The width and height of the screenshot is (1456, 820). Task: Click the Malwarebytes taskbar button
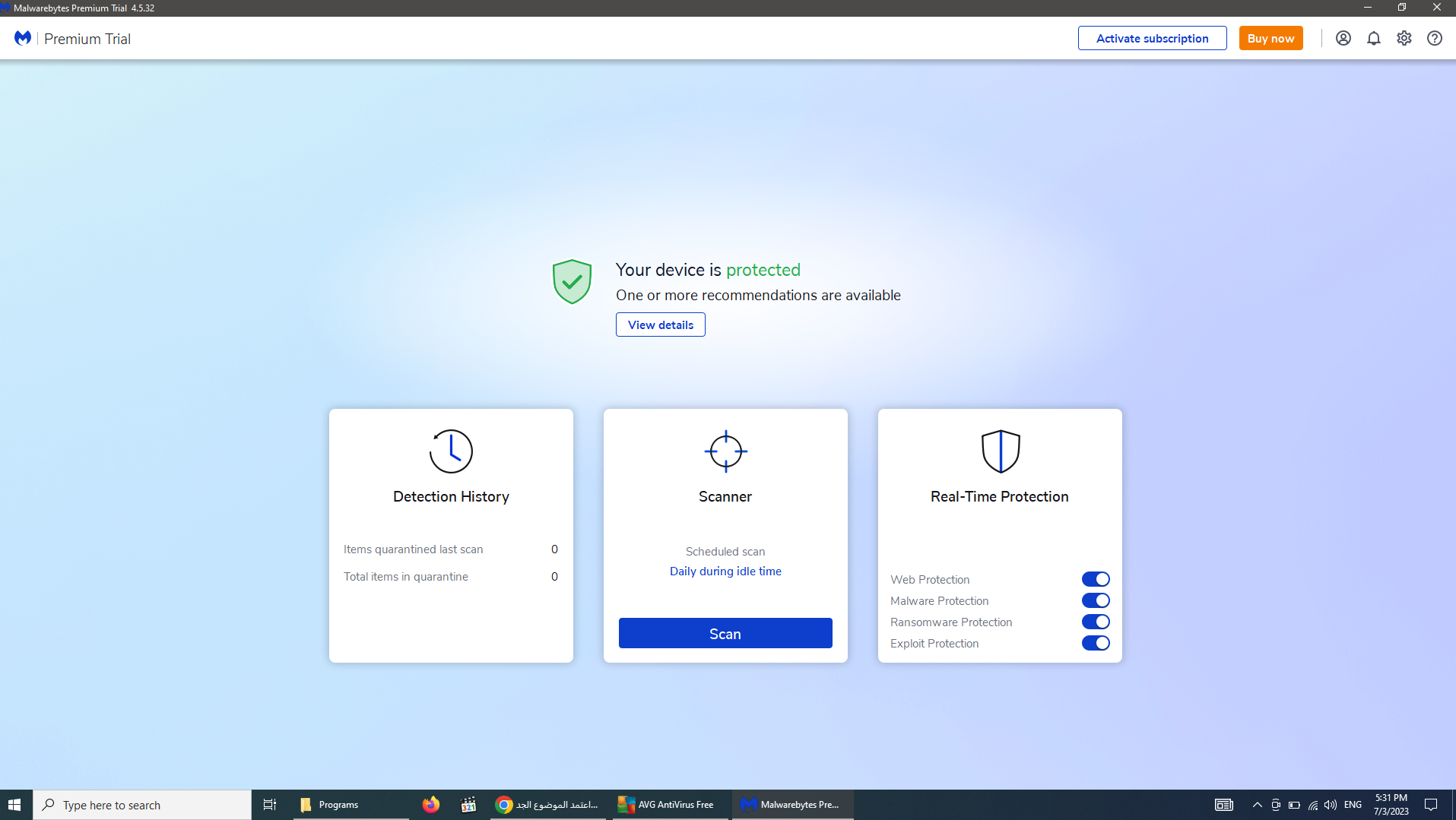click(x=792, y=805)
